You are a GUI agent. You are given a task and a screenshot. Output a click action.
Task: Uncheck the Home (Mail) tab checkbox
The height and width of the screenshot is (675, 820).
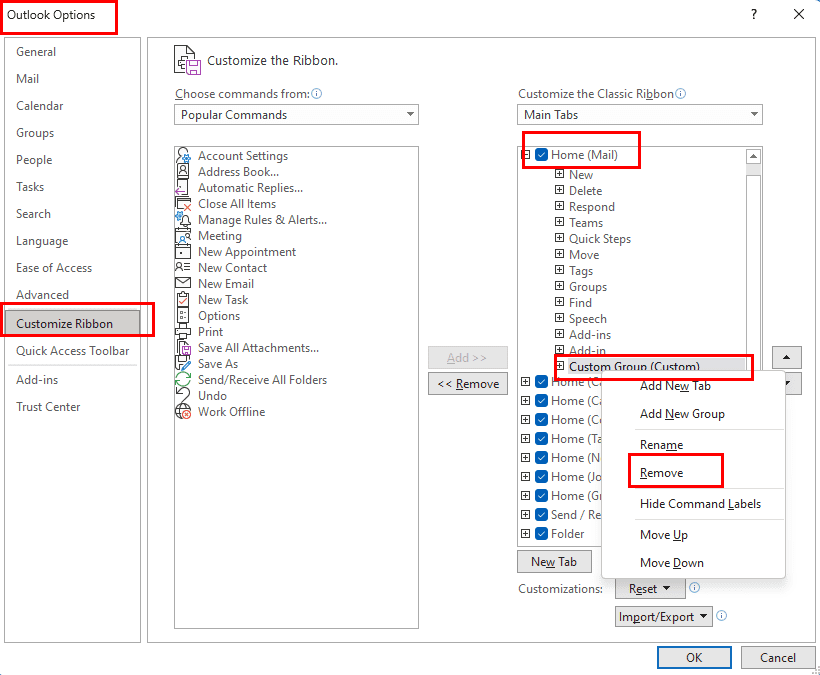541,155
